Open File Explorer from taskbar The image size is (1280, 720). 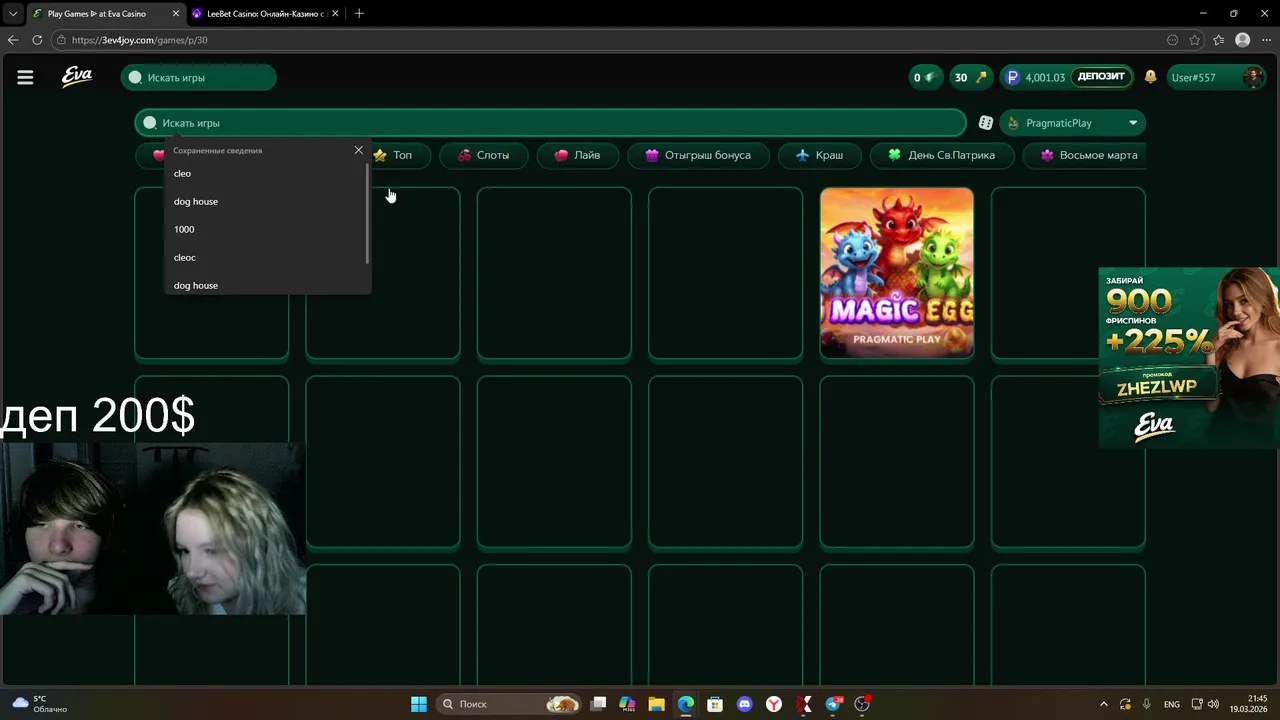point(656,704)
